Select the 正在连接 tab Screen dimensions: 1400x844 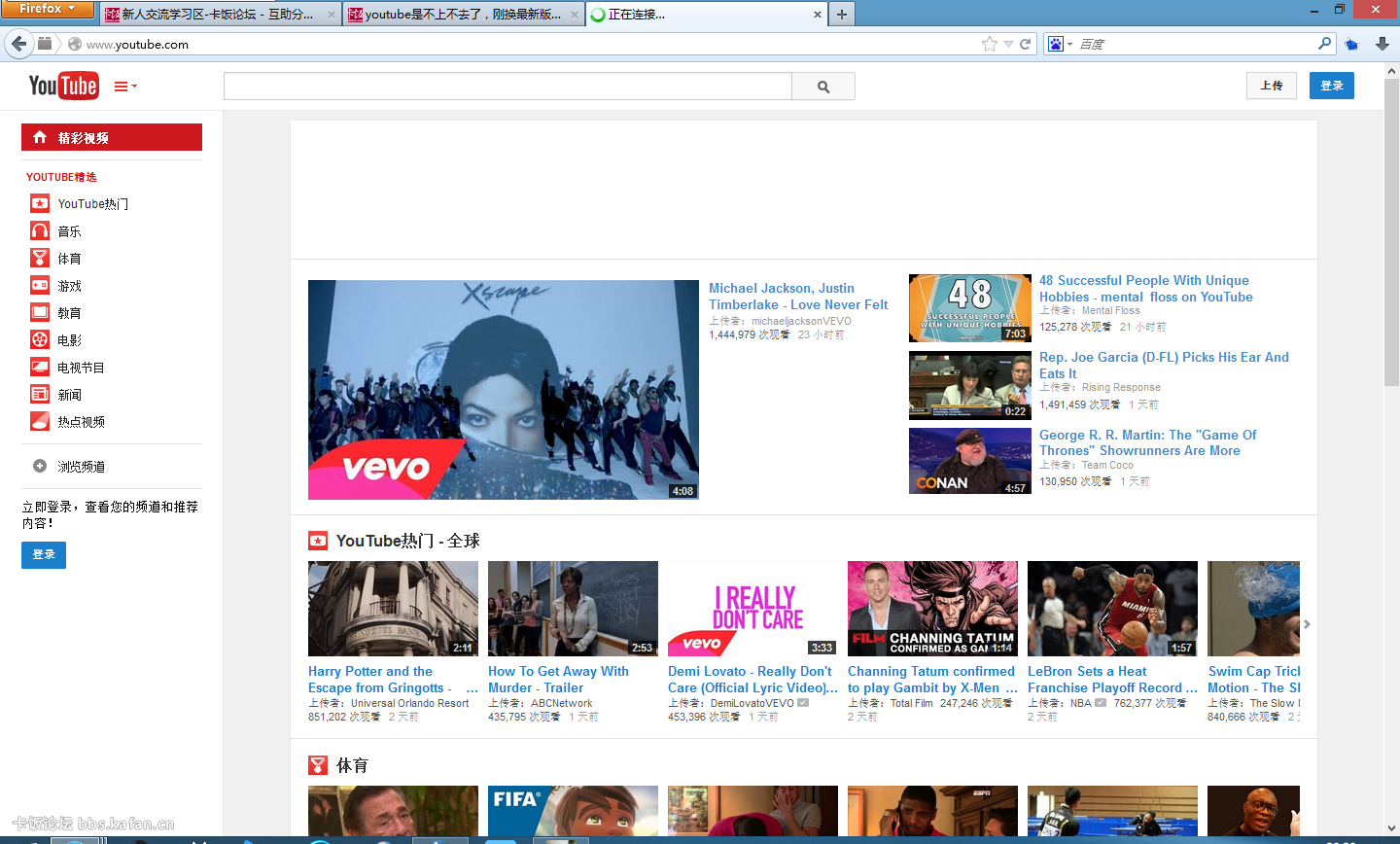click(707, 15)
